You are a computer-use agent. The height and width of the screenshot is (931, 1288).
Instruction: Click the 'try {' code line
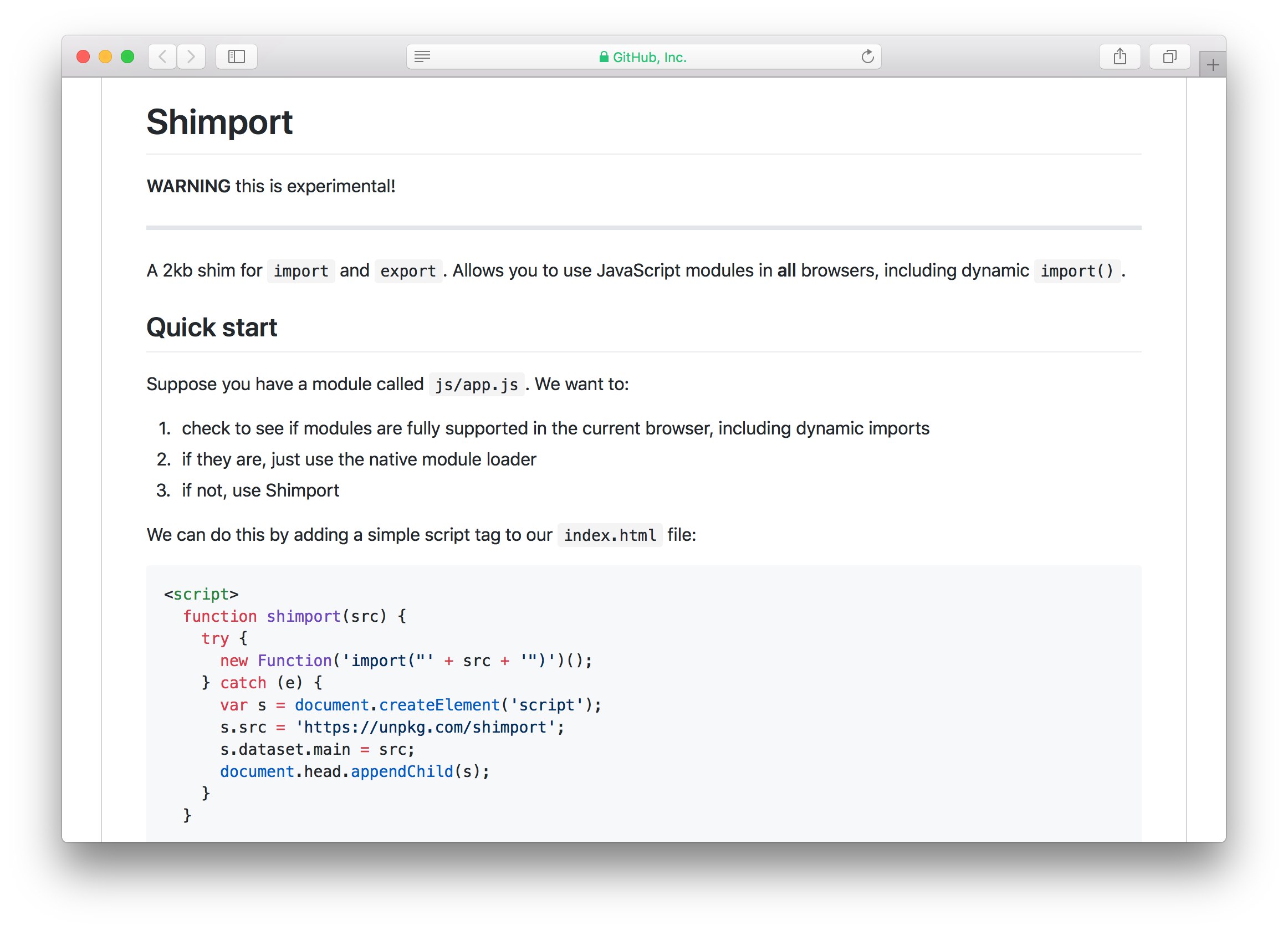pyautogui.click(x=225, y=638)
